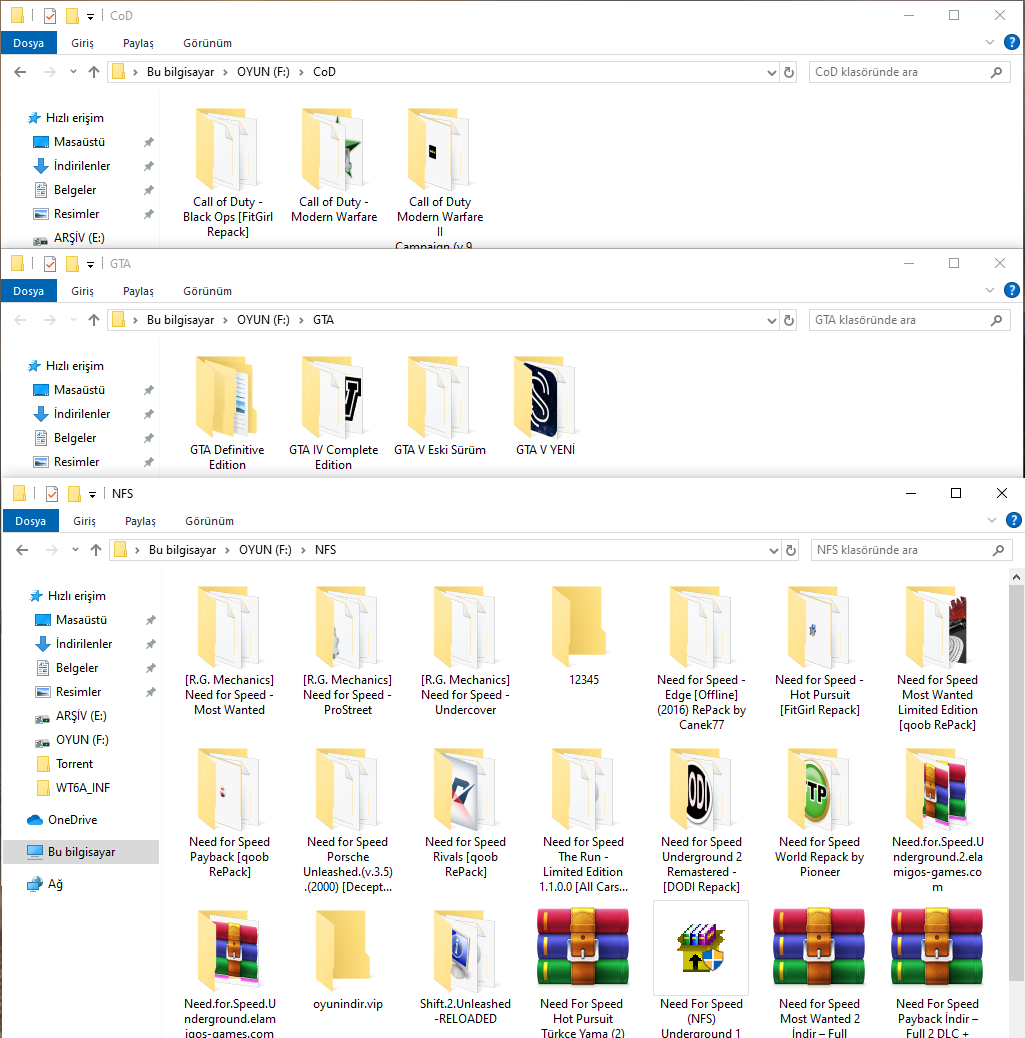Open Need.for.Speed.Underground elamigos-games.com bottom-row folder
The height and width of the screenshot is (1038, 1025).
[x=229, y=972]
